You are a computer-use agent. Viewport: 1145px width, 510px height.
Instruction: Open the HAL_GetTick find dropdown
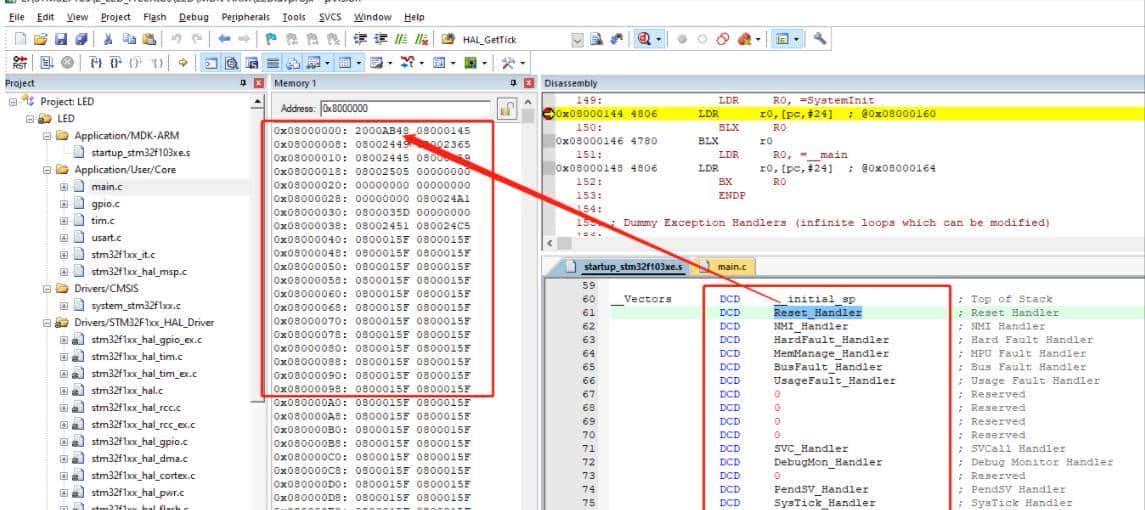(576, 39)
